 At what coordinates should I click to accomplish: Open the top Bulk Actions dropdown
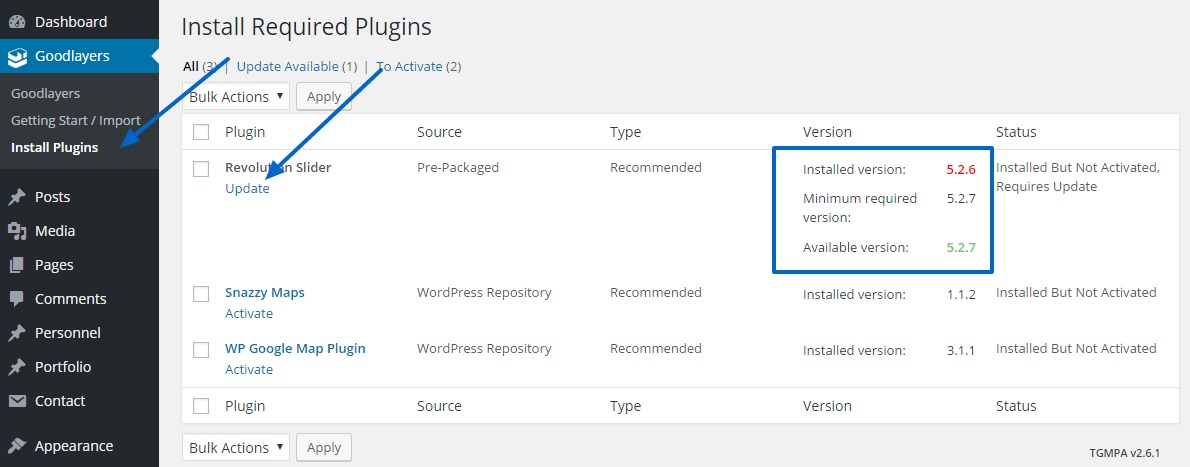pos(236,97)
